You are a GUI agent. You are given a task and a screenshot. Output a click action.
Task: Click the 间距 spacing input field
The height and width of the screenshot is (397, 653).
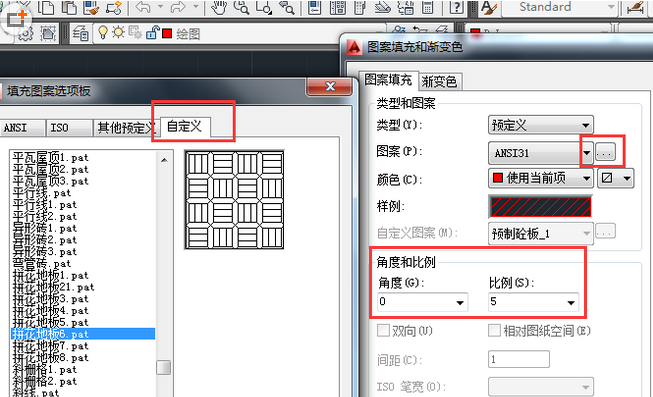coord(518,359)
